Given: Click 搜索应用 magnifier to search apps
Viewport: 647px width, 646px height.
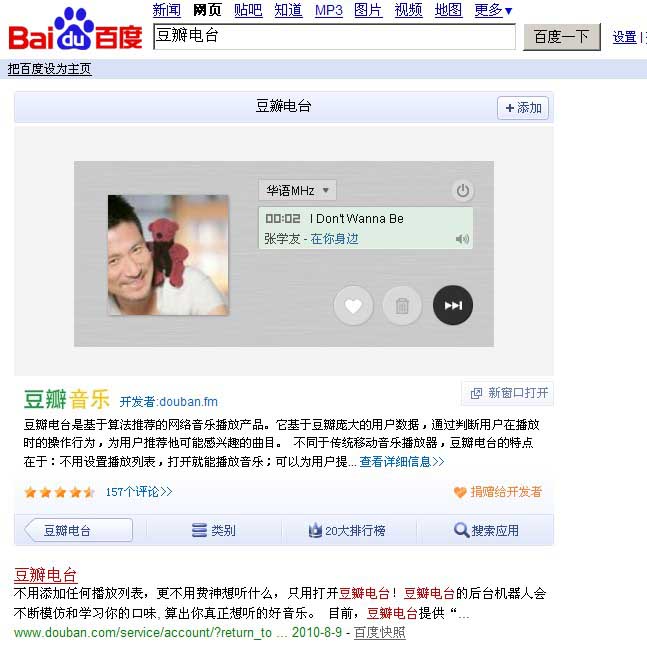Looking at the screenshot, I should pyautogui.click(x=486, y=530).
